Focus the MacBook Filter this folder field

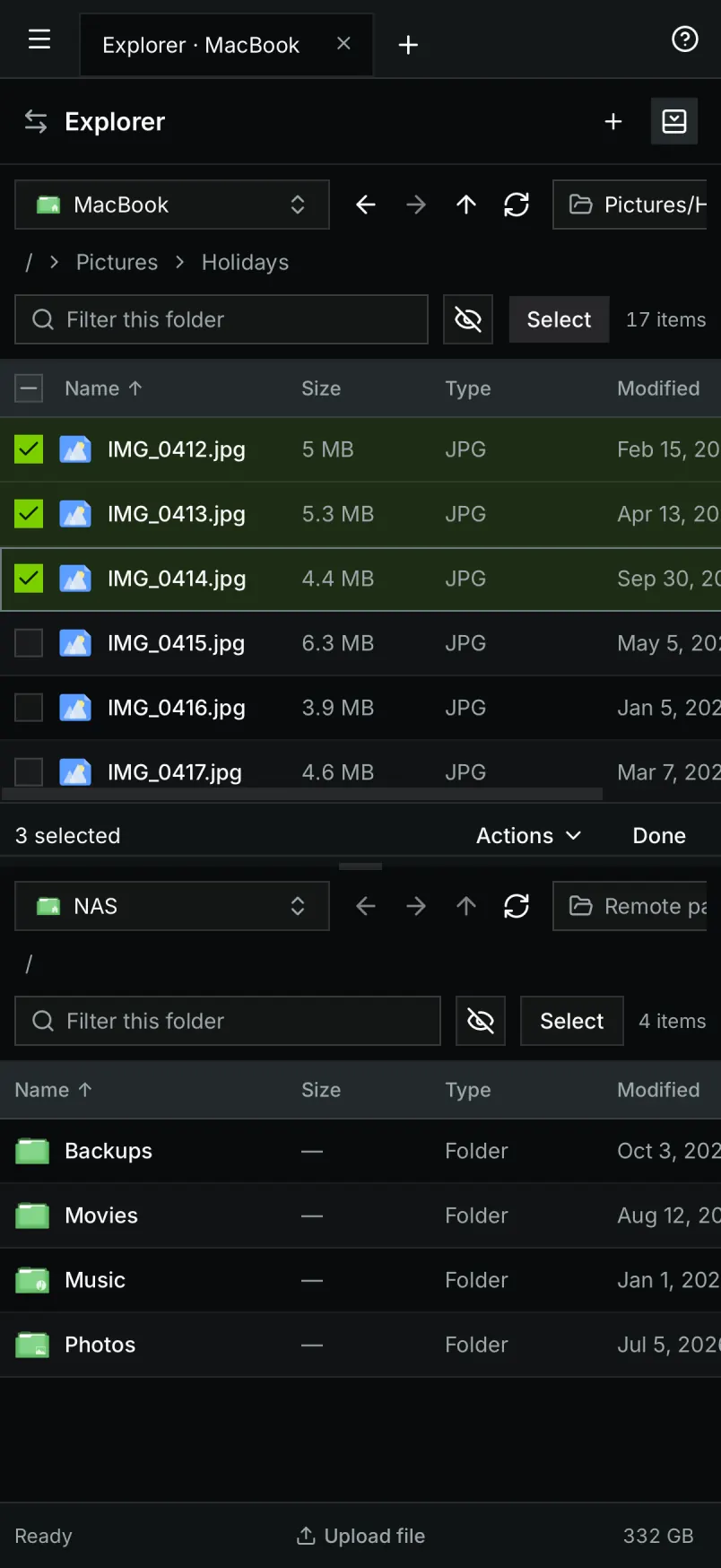(222, 319)
